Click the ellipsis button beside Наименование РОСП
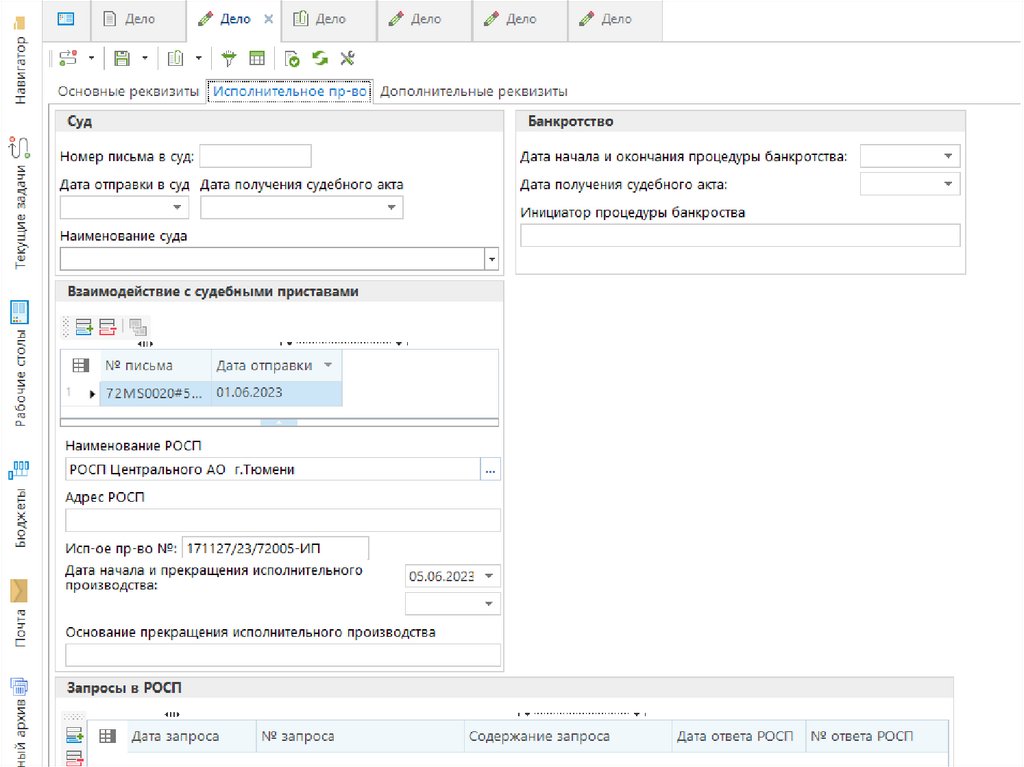This screenshot has width=1024, height=767. 490,469
